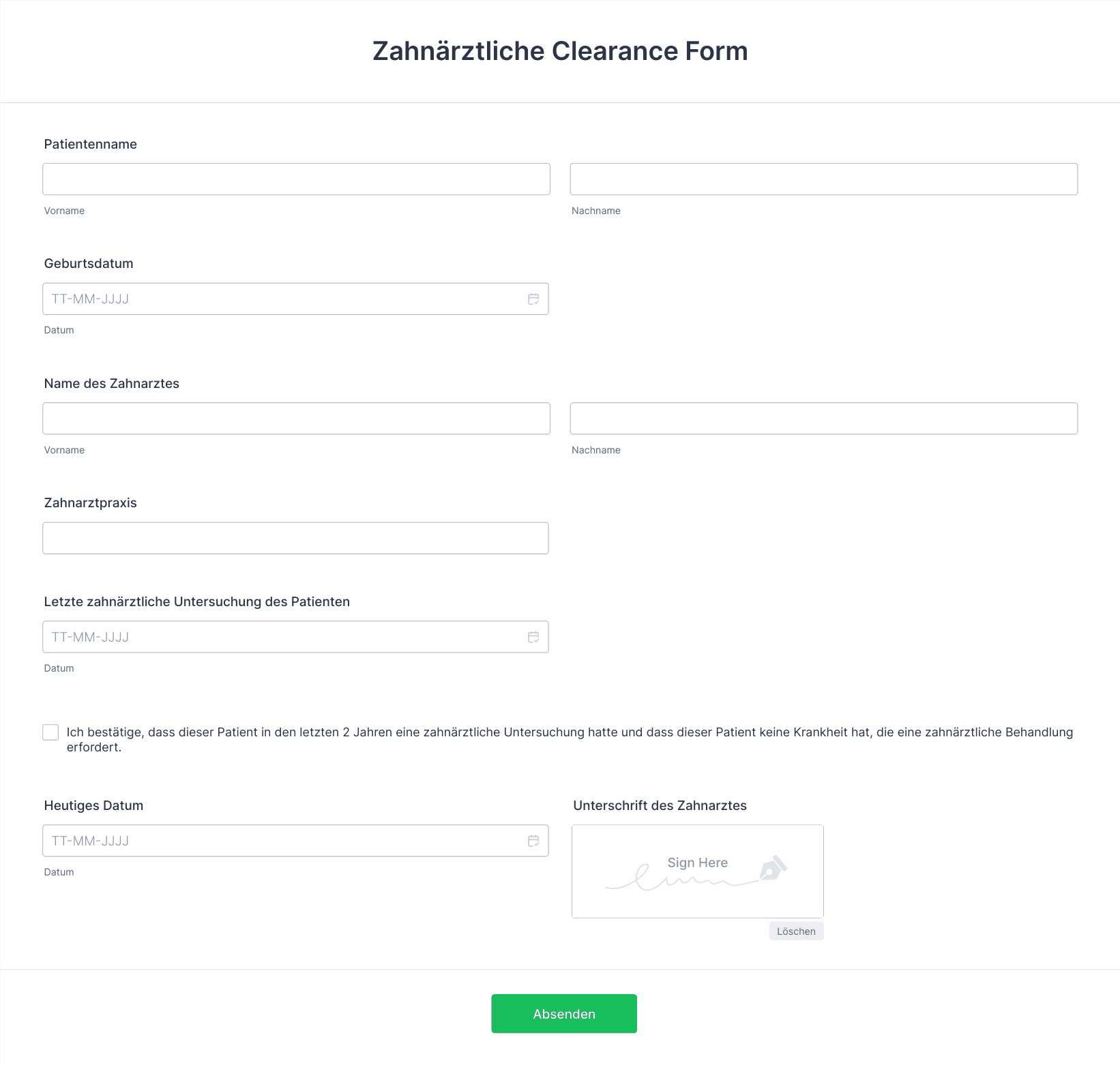Click the Zahnärztliche Clearance Form heading
Screen dimensions: 1120x1065
pos(560,51)
